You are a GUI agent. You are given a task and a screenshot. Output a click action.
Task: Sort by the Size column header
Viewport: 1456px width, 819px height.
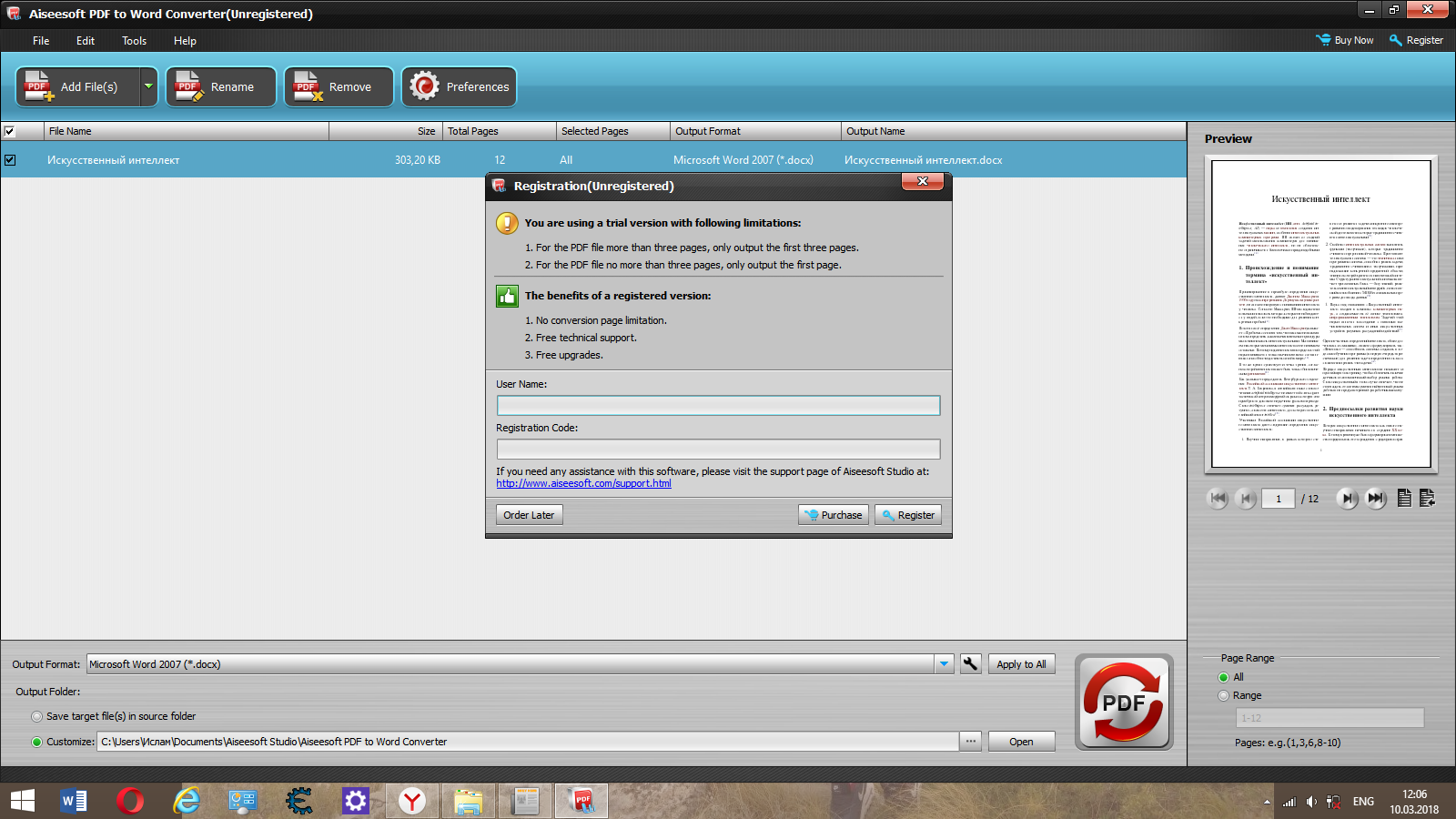[x=386, y=131]
